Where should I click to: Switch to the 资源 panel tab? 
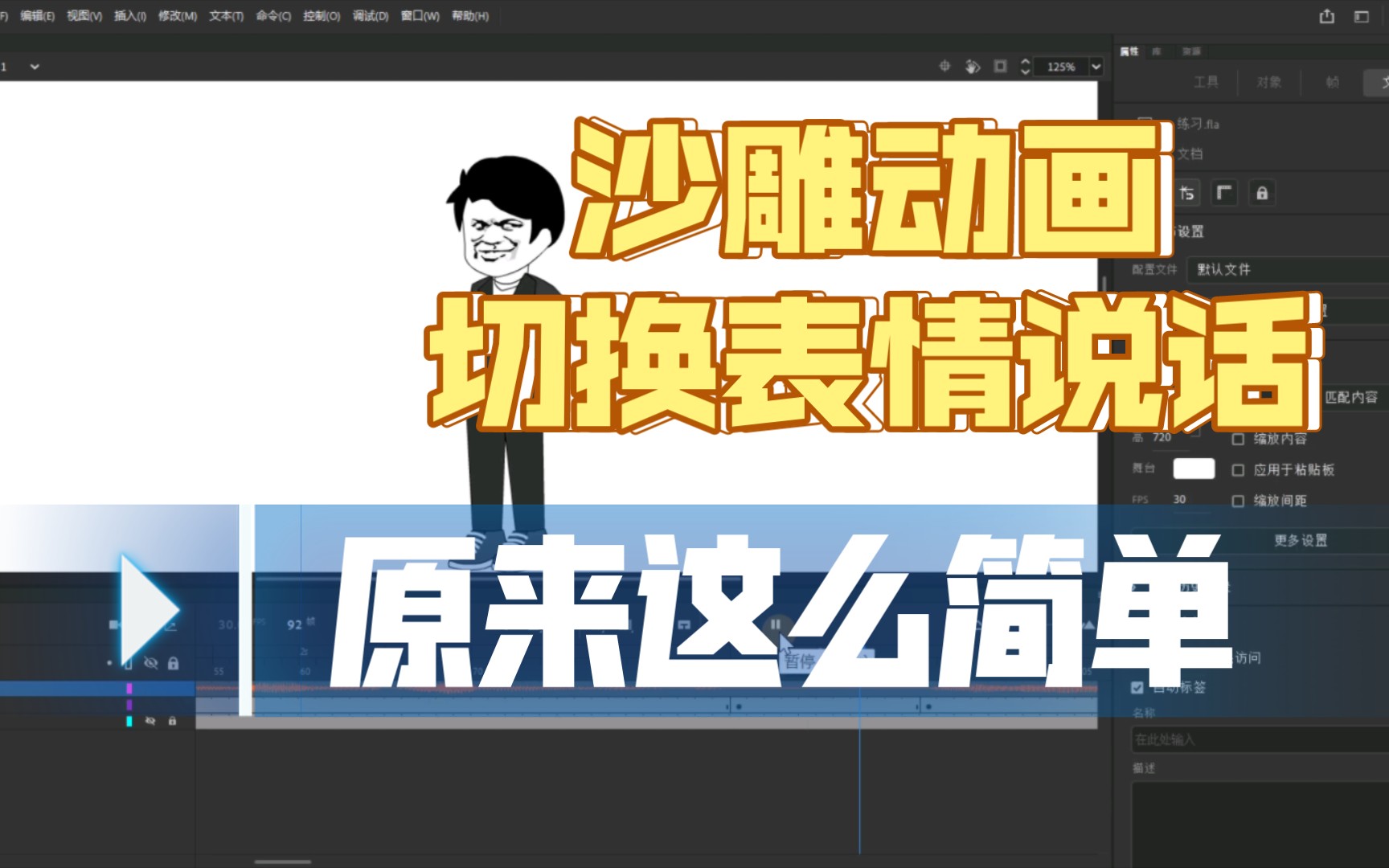pyautogui.click(x=1191, y=51)
